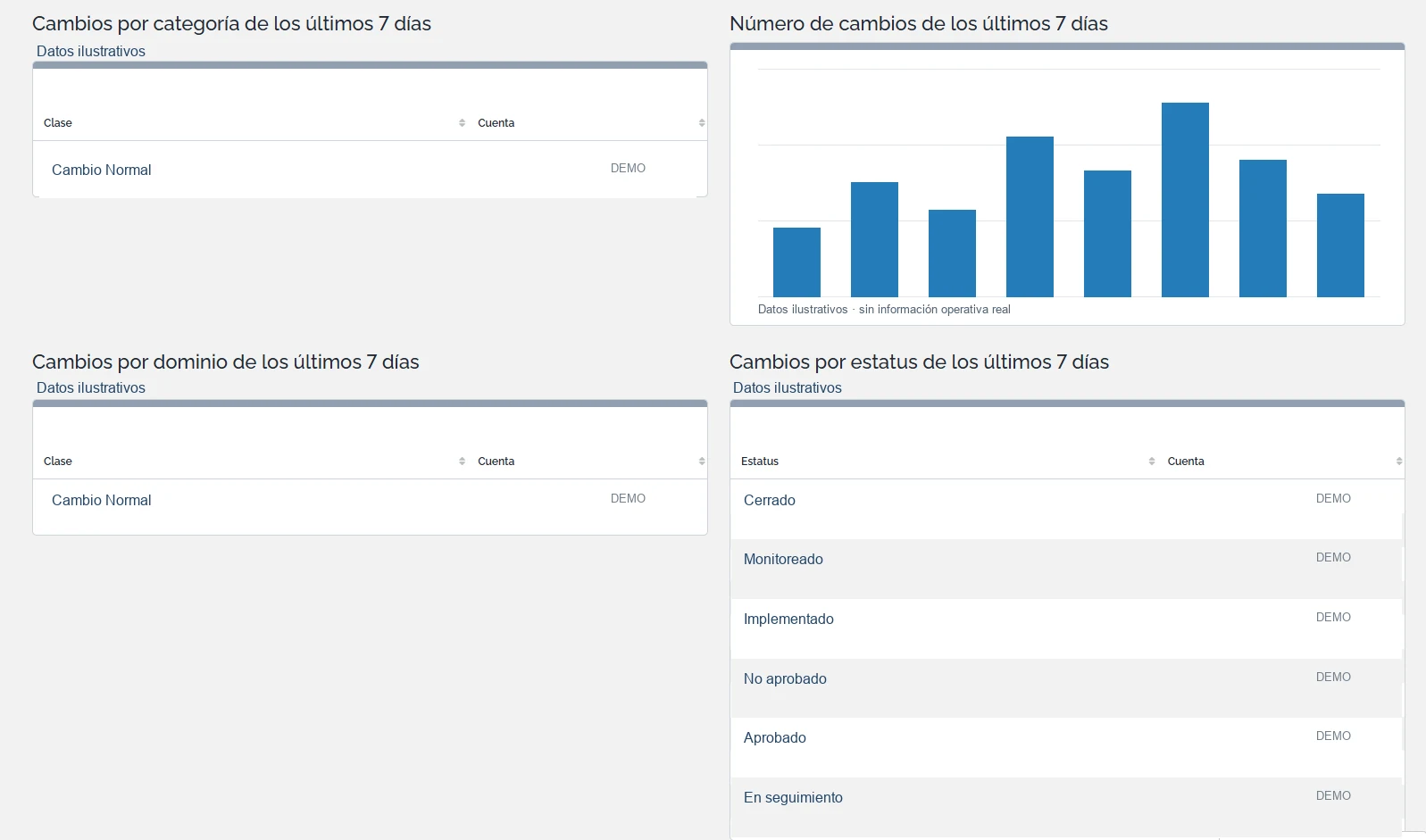The width and height of the screenshot is (1426, 840).
Task: Click the Estatus column header
Action: [760, 462]
